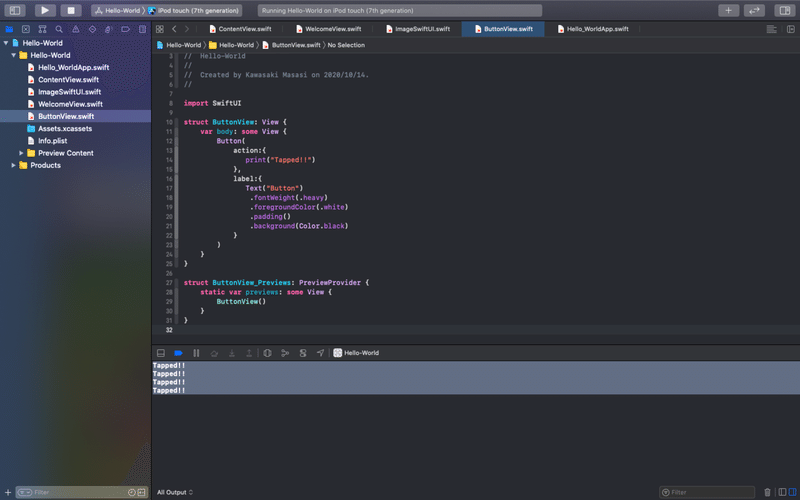Deactivate breakpoints with the blue breakpoint icon
This screenshot has height=500, width=800.
click(x=178, y=353)
